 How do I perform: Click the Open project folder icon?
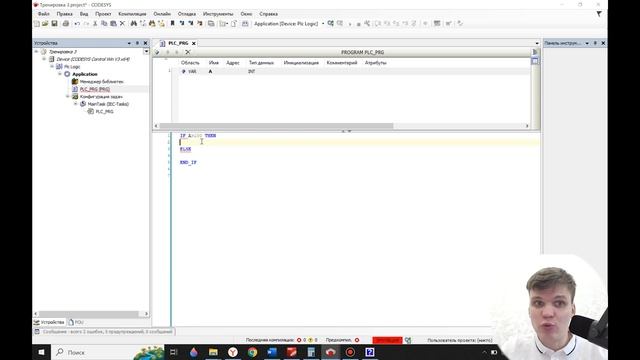[45, 24]
